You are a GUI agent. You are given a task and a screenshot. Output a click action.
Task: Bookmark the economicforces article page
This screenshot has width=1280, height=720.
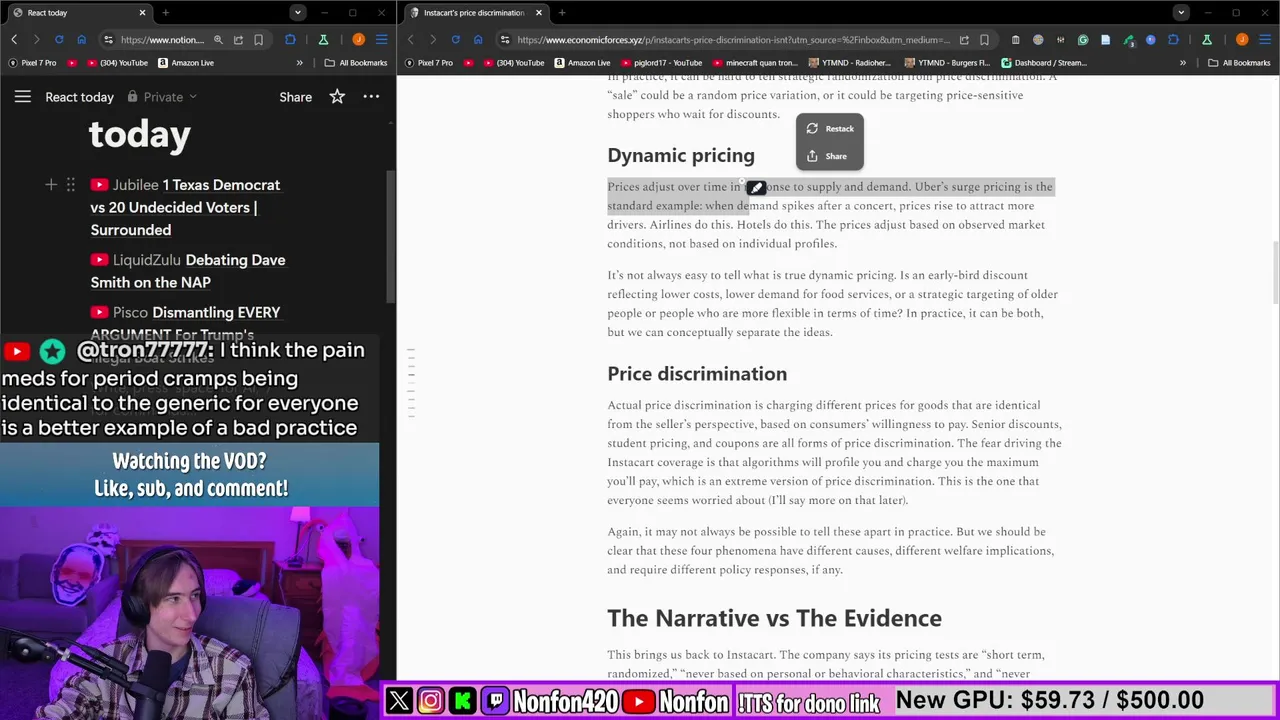click(x=984, y=40)
